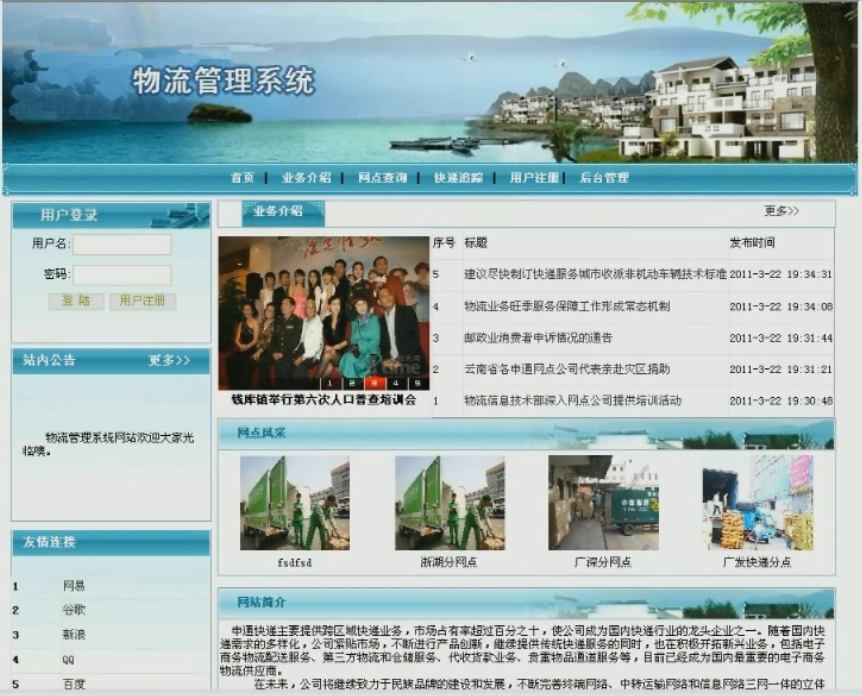
Task: Select slideshow page number 5 indicator
Action: coord(418,383)
